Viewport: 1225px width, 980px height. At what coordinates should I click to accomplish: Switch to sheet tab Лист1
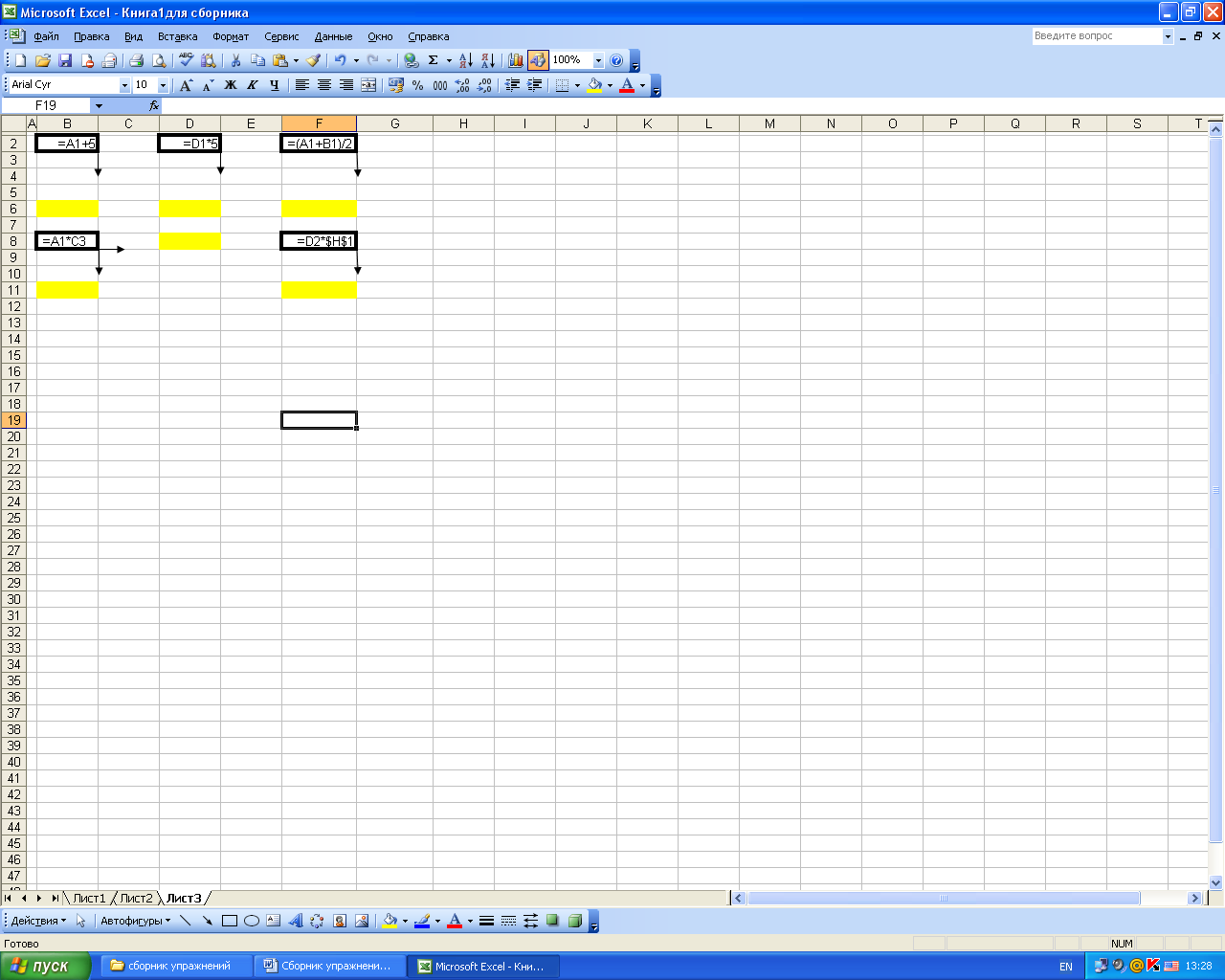89,898
